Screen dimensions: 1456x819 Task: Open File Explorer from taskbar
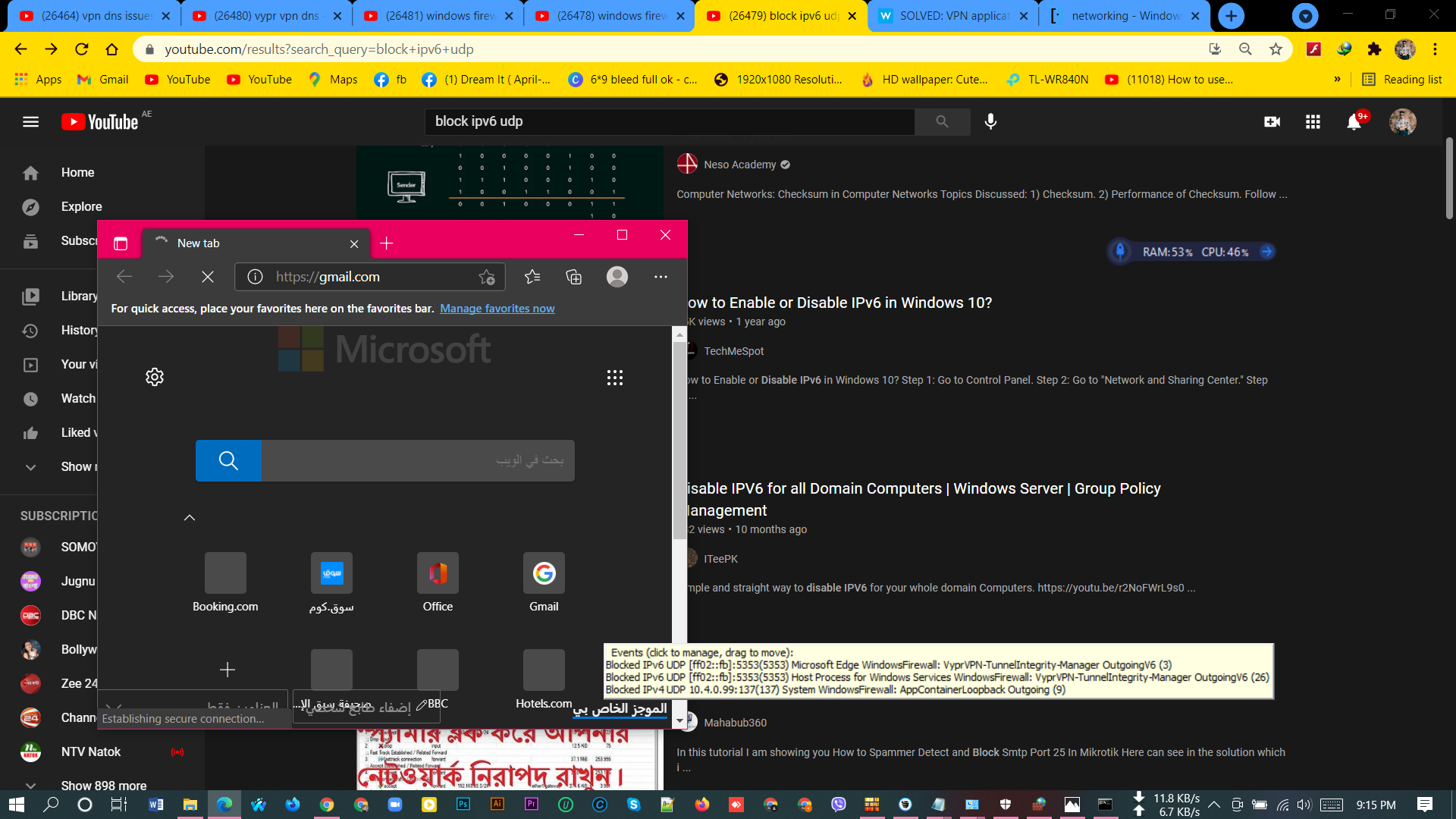190,805
